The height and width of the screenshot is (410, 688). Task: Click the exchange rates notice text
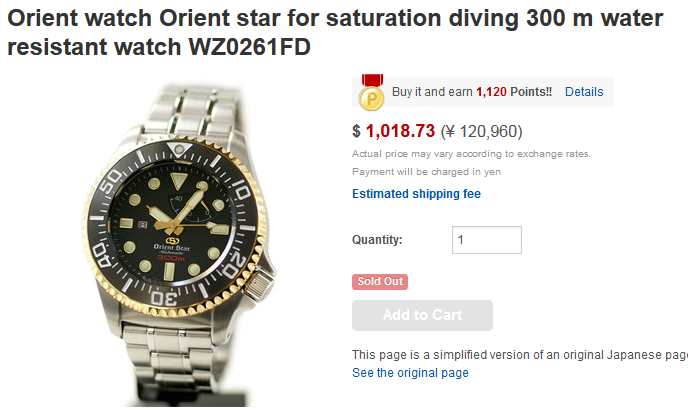tap(471, 154)
